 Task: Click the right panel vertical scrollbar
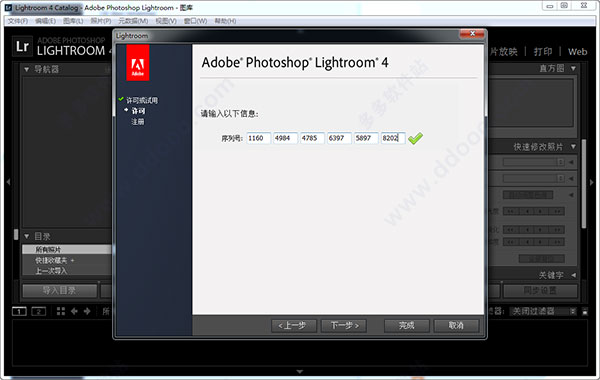coord(584,184)
